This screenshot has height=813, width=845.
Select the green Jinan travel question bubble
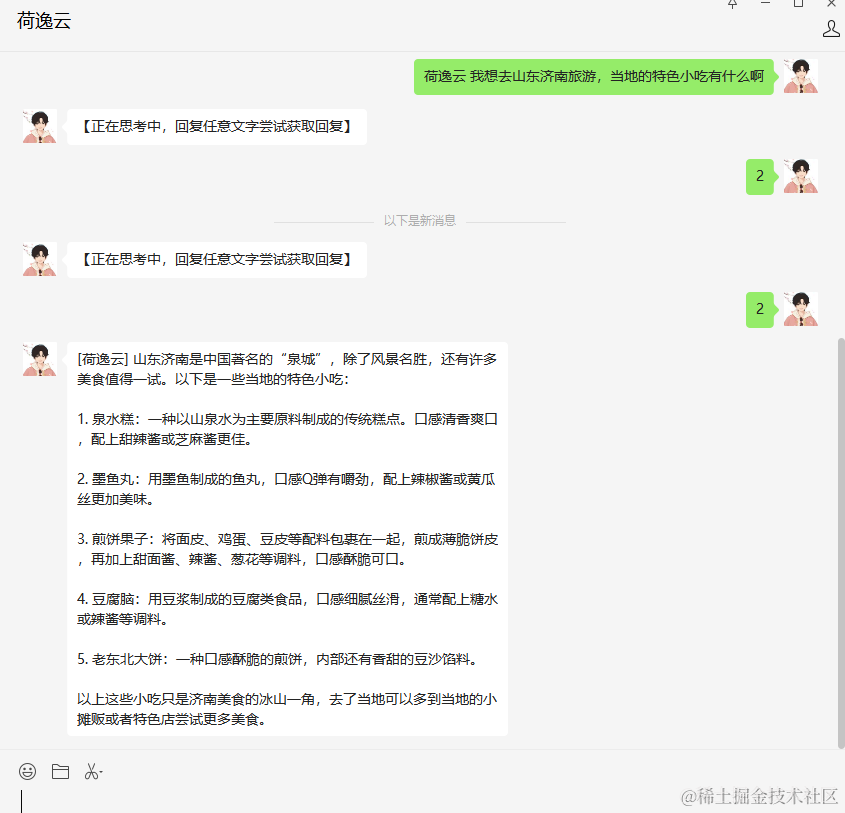[593, 77]
